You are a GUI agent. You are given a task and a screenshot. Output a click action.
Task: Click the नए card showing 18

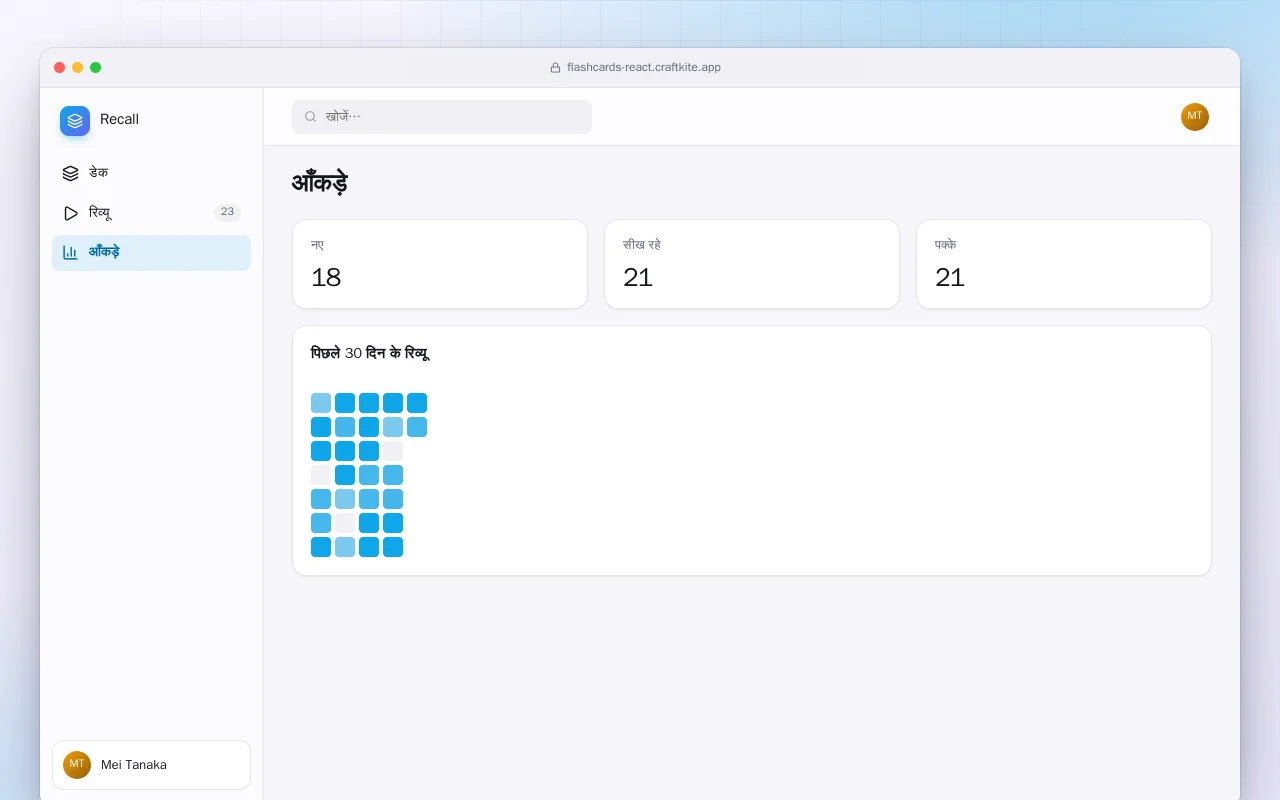point(440,264)
